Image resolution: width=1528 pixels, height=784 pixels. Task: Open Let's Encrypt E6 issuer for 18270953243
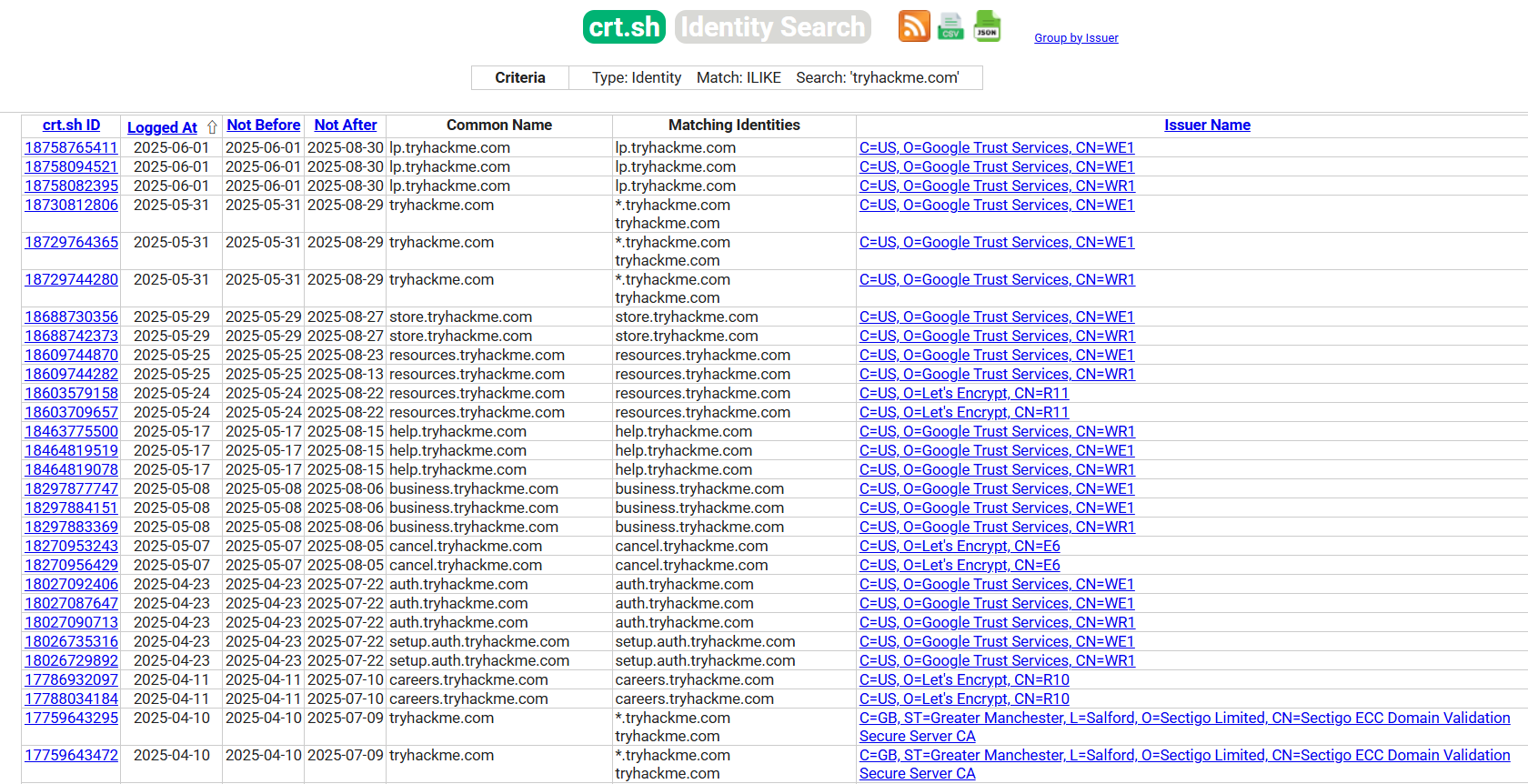pos(960,546)
